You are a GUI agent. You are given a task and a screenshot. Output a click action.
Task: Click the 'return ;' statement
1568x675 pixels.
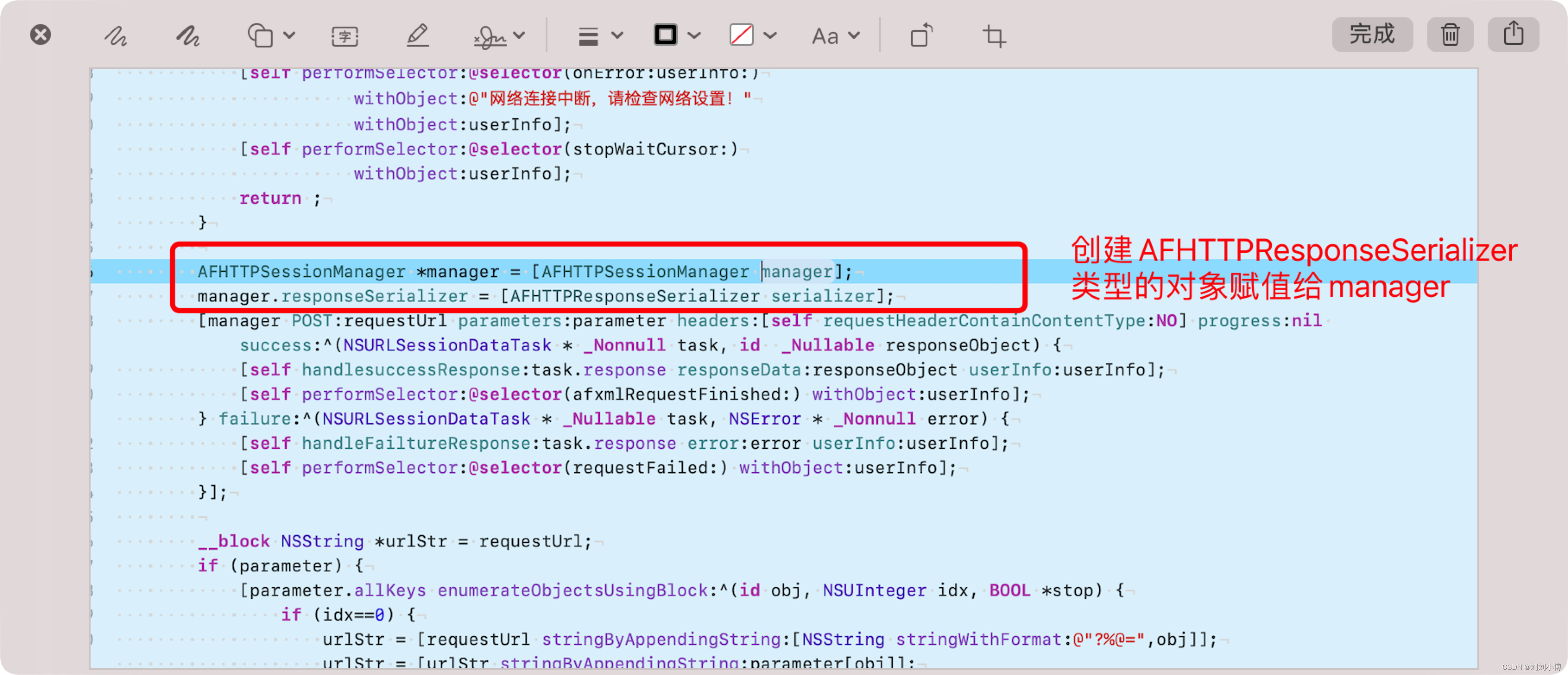(280, 199)
